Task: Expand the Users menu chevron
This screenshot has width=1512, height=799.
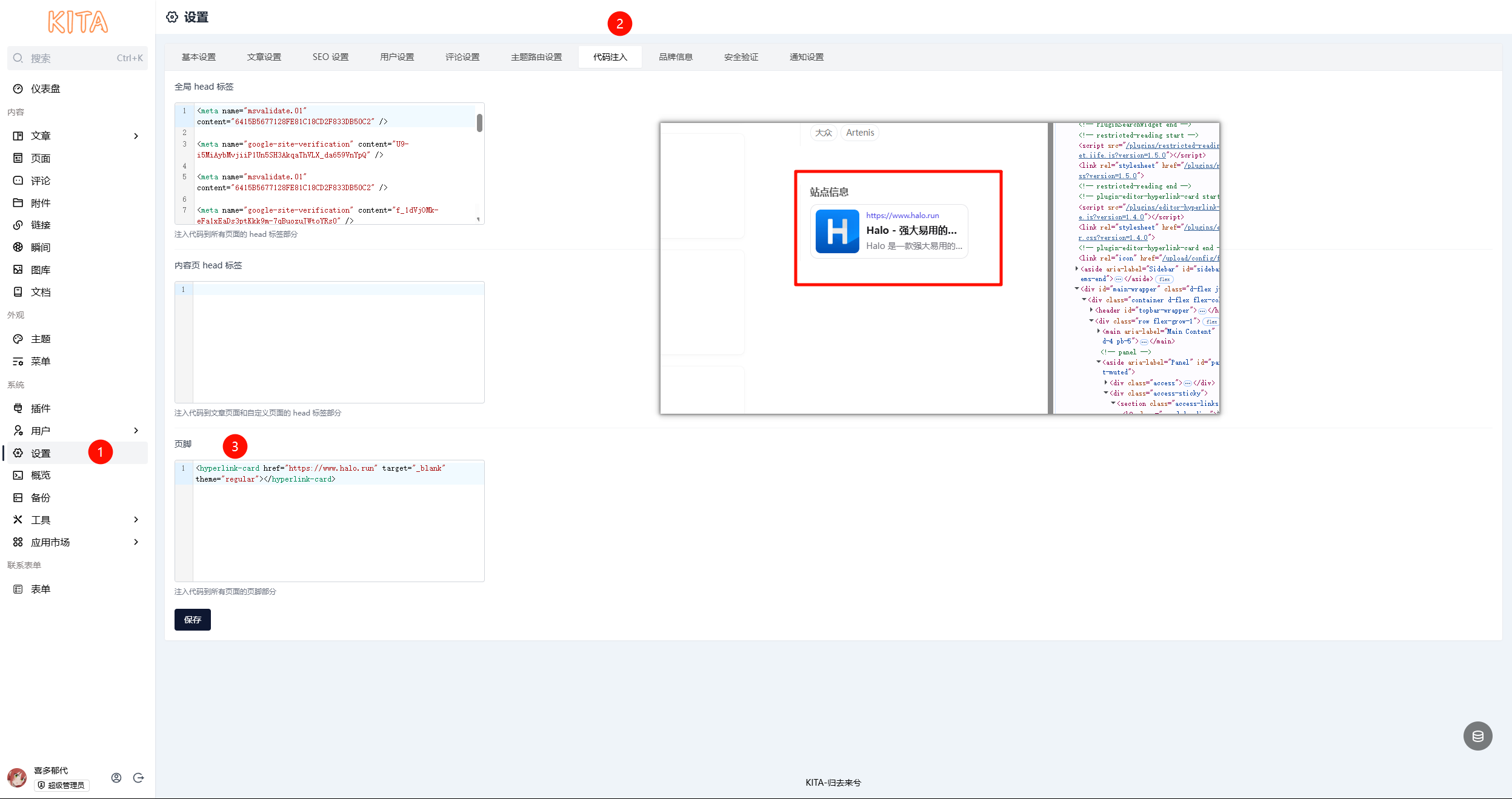Action: [x=136, y=431]
